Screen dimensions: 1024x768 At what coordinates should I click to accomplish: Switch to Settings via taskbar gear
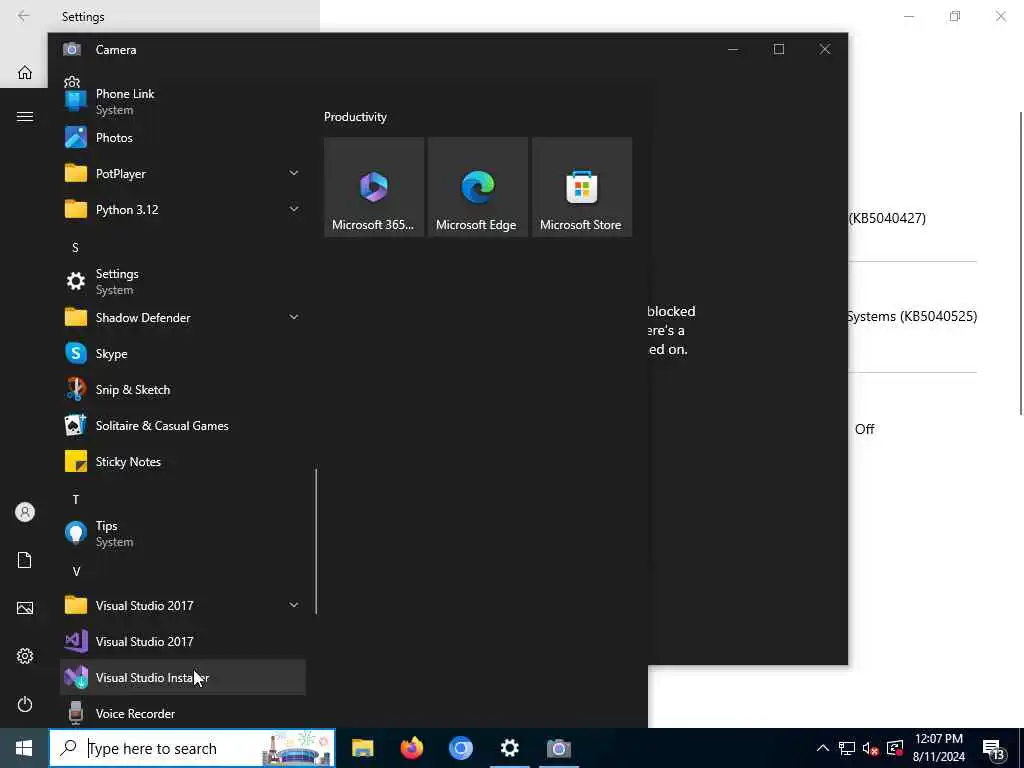(x=509, y=748)
